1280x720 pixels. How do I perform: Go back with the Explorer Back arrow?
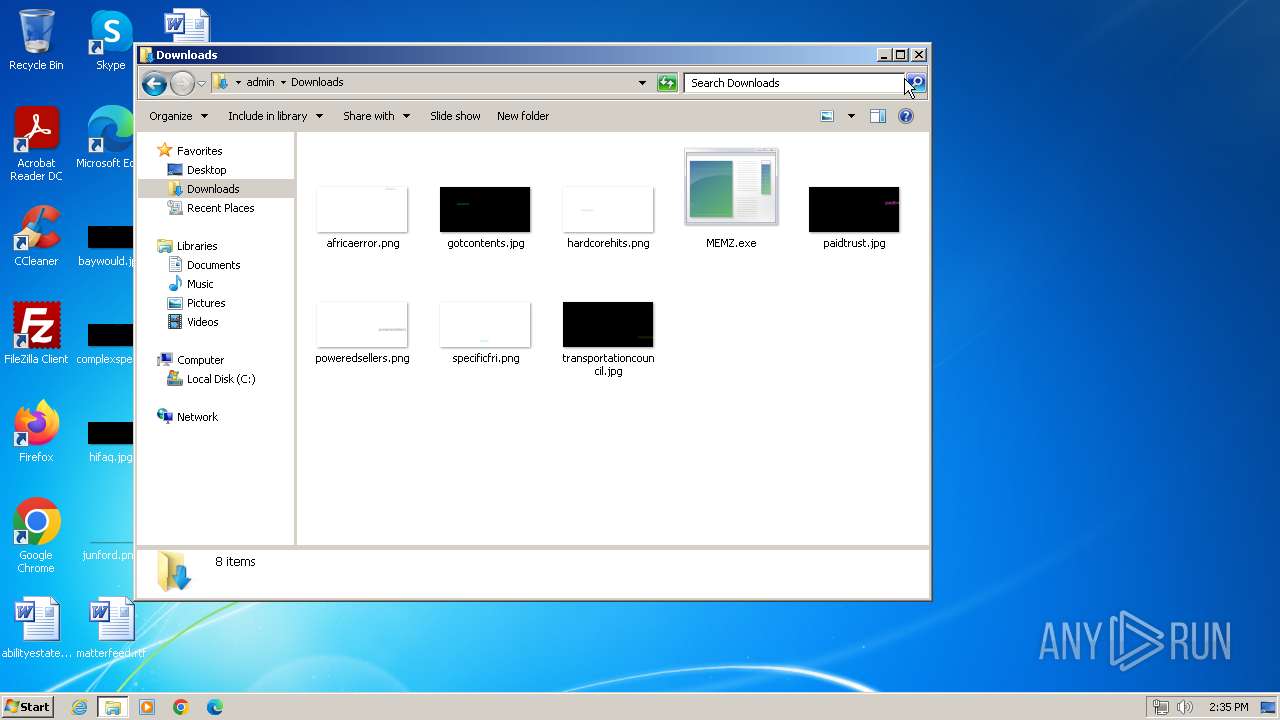pyautogui.click(x=154, y=83)
